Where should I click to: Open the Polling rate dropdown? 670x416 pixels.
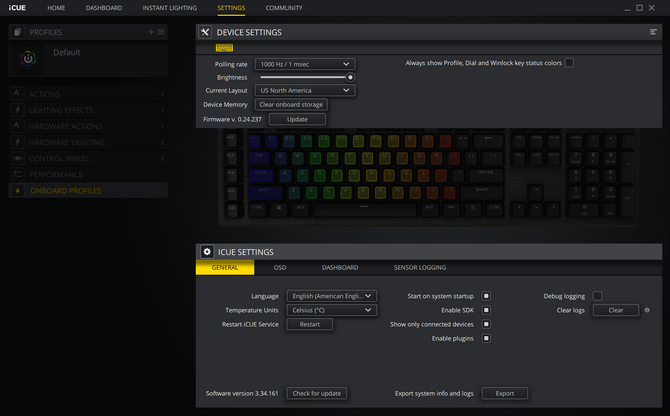coord(305,64)
